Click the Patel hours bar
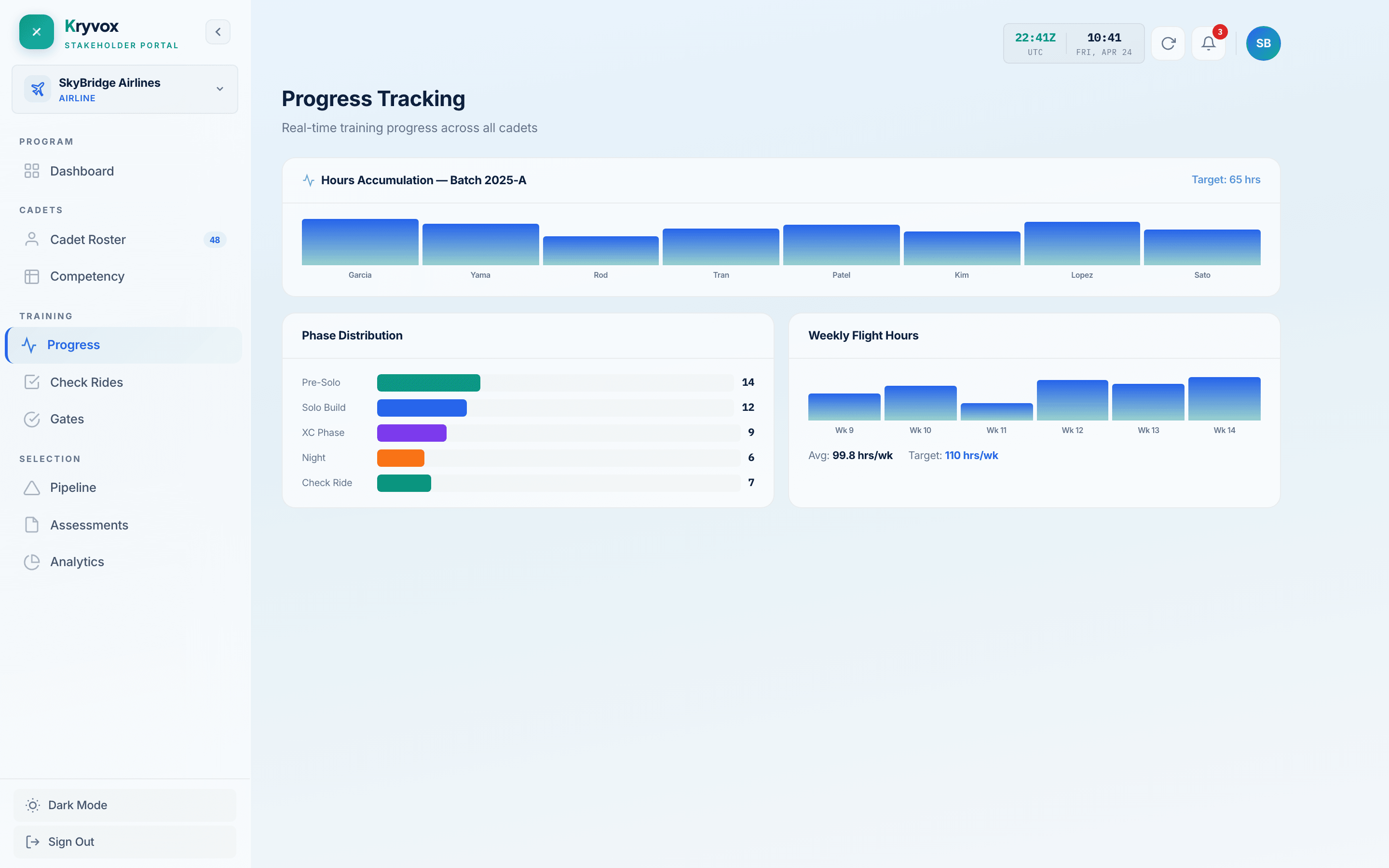The width and height of the screenshot is (1389, 868). (x=841, y=244)
